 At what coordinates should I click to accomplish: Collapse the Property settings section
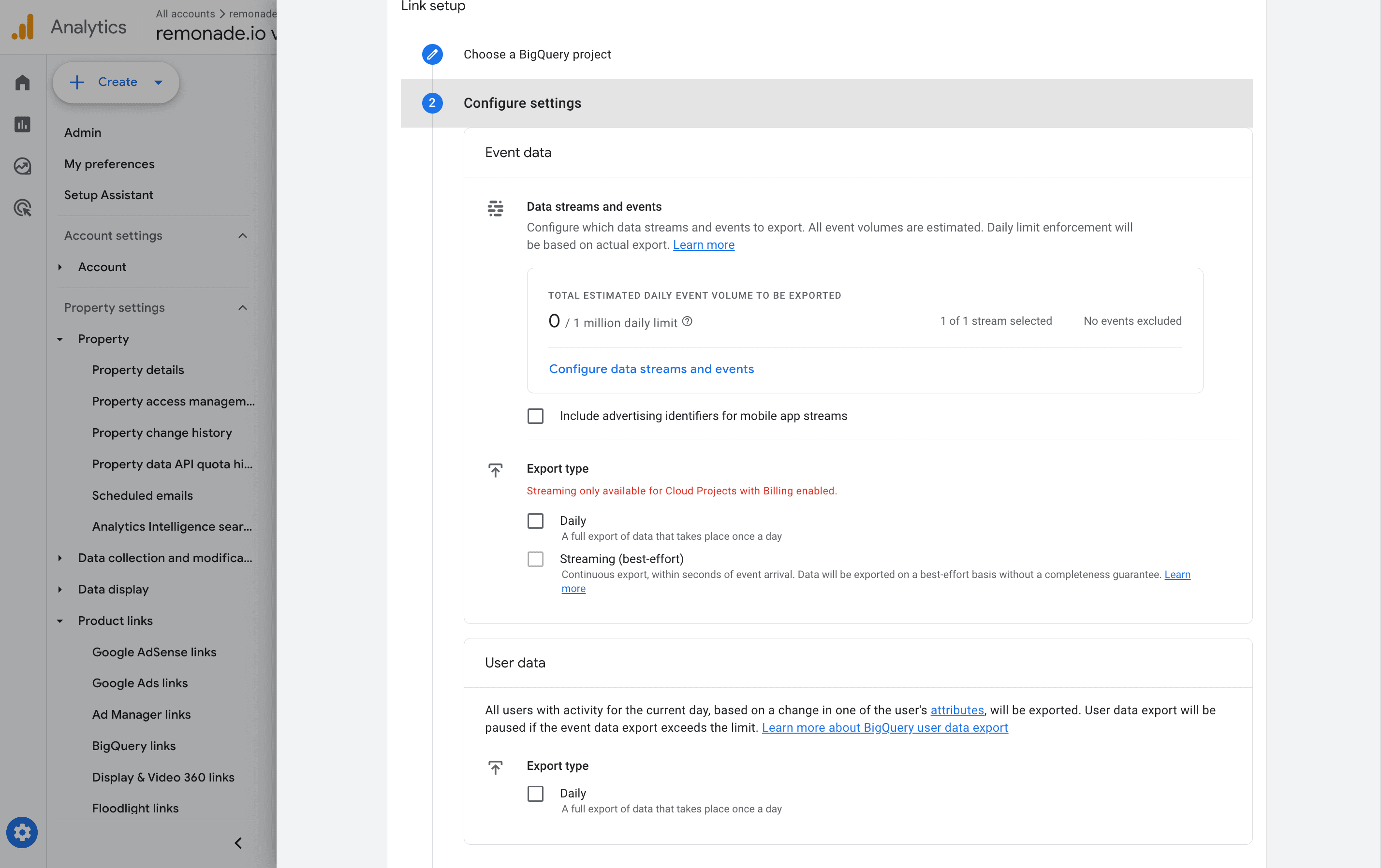click(x=243, y=308)
